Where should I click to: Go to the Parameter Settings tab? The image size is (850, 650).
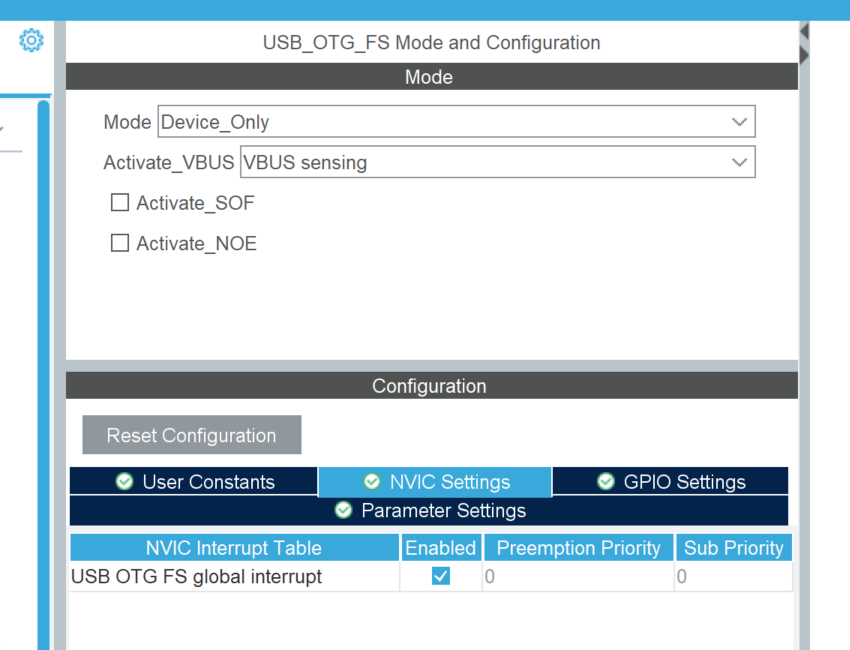coord(429,511)
